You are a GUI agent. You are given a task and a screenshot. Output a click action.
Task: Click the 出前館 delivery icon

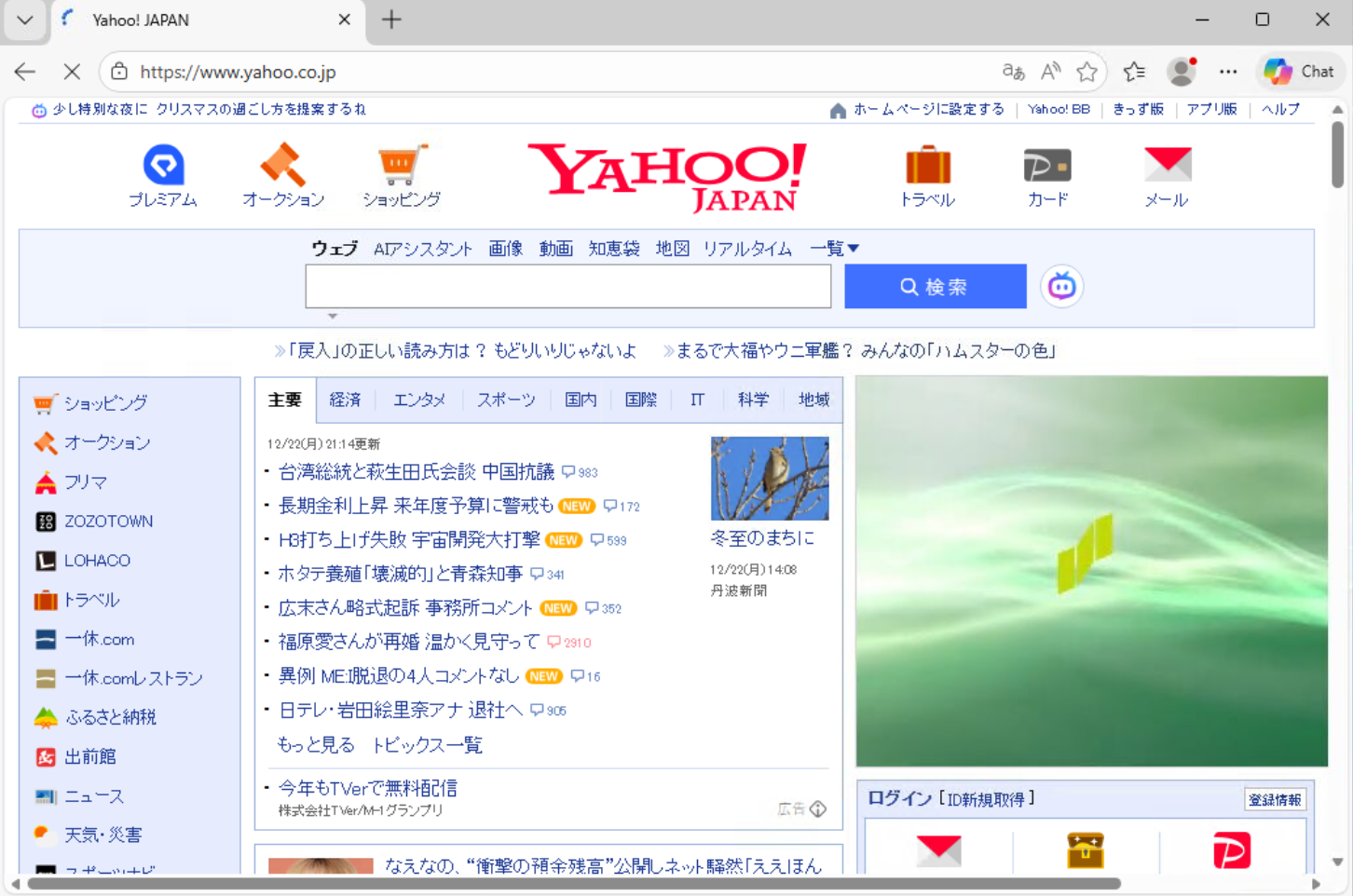pos(45,756)
